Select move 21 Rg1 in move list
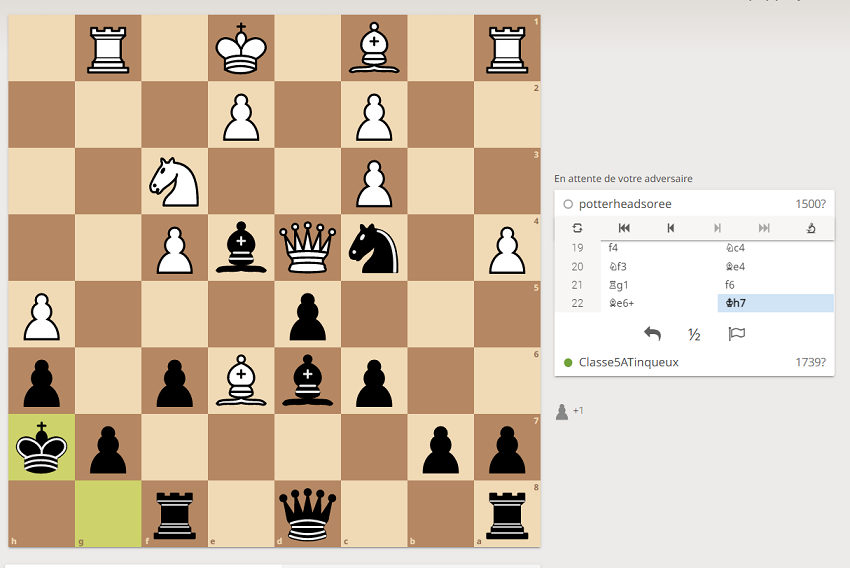Image resolution: width=850 pixels, height=568 pixels. (x=659, y=285)
